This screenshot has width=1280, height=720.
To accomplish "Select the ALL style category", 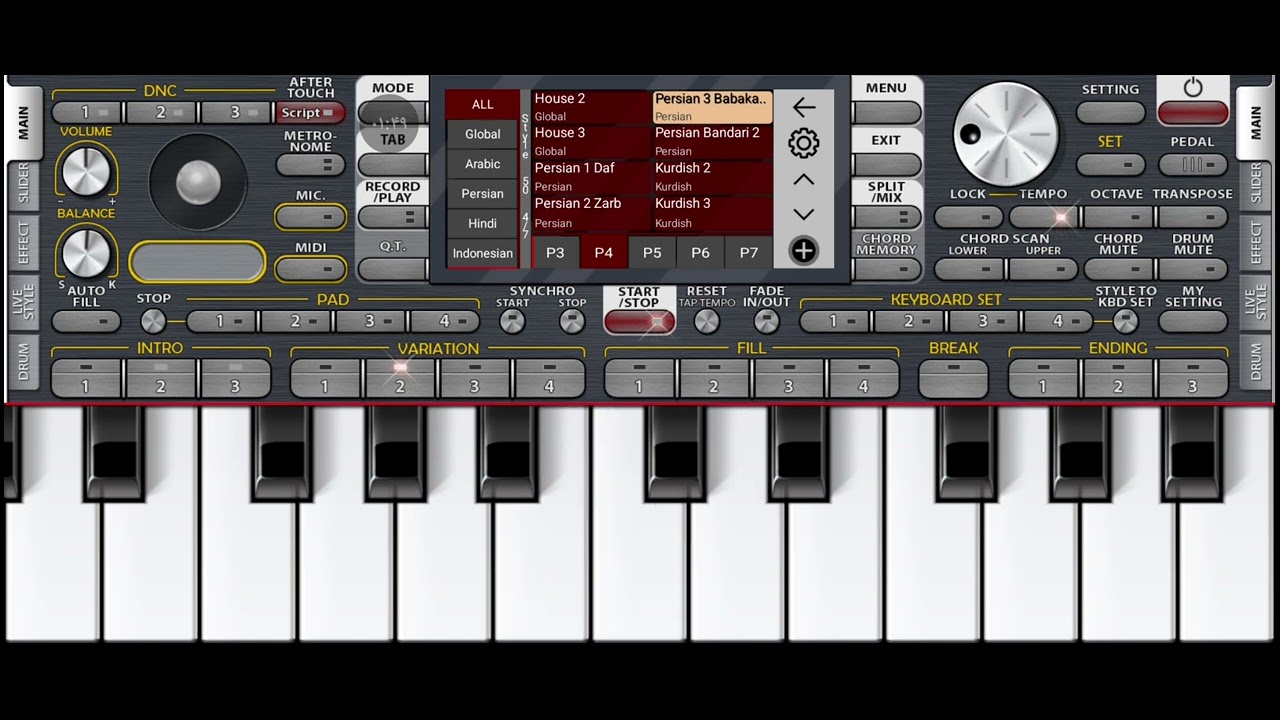I will tap(482, 104).
